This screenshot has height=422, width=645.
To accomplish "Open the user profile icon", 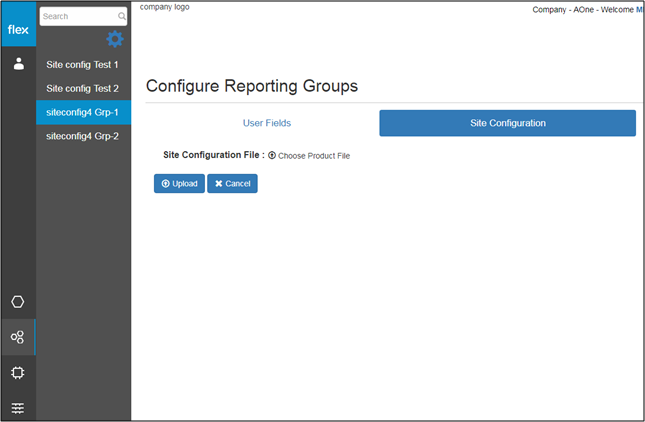I will pos(18,64).
